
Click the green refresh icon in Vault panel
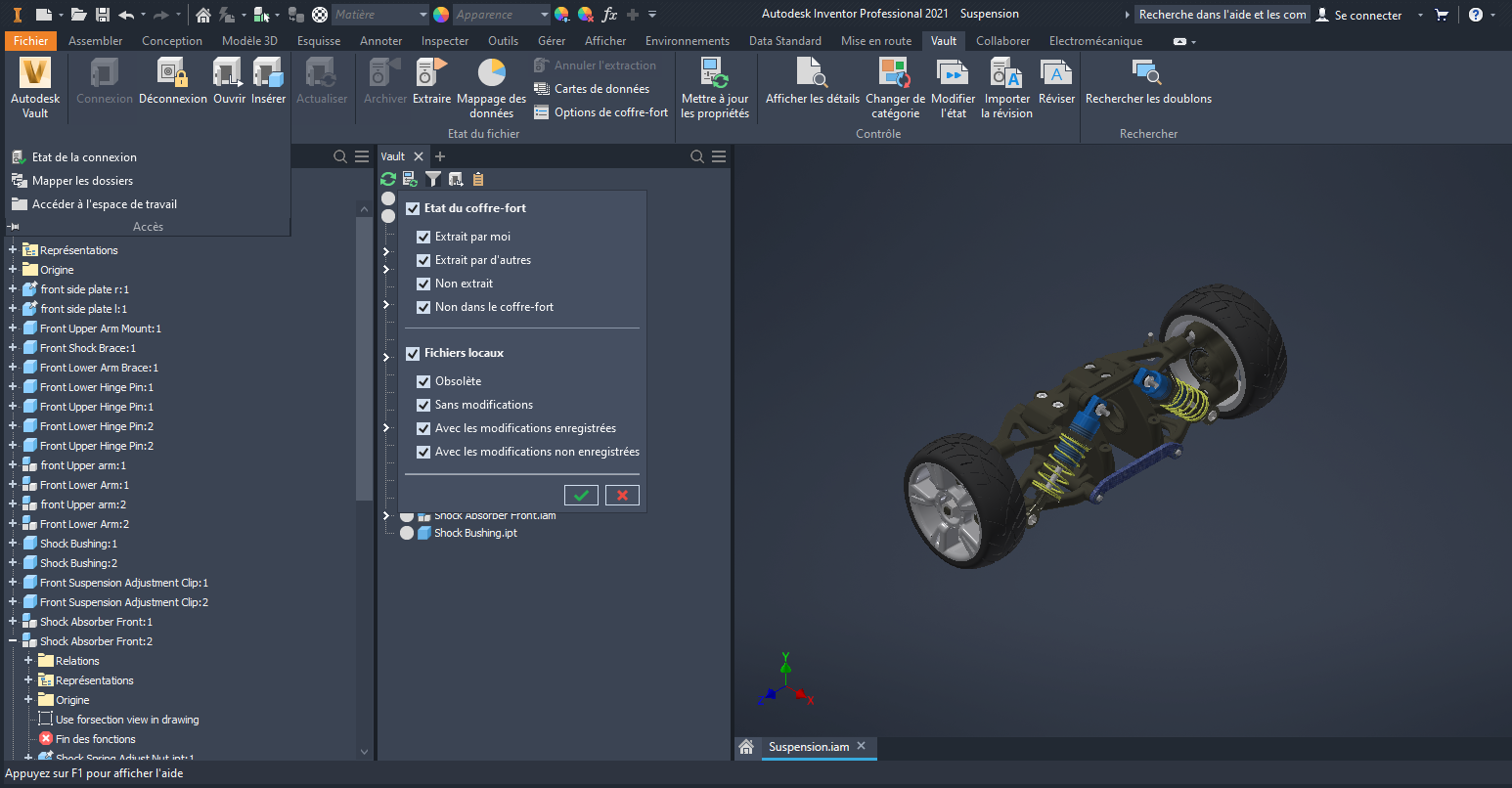pos(388,179)
